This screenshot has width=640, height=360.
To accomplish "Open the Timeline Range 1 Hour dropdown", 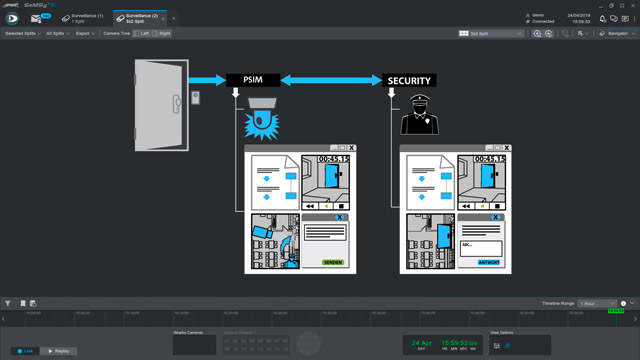I will pyautogui.click(x=597, y=304).
